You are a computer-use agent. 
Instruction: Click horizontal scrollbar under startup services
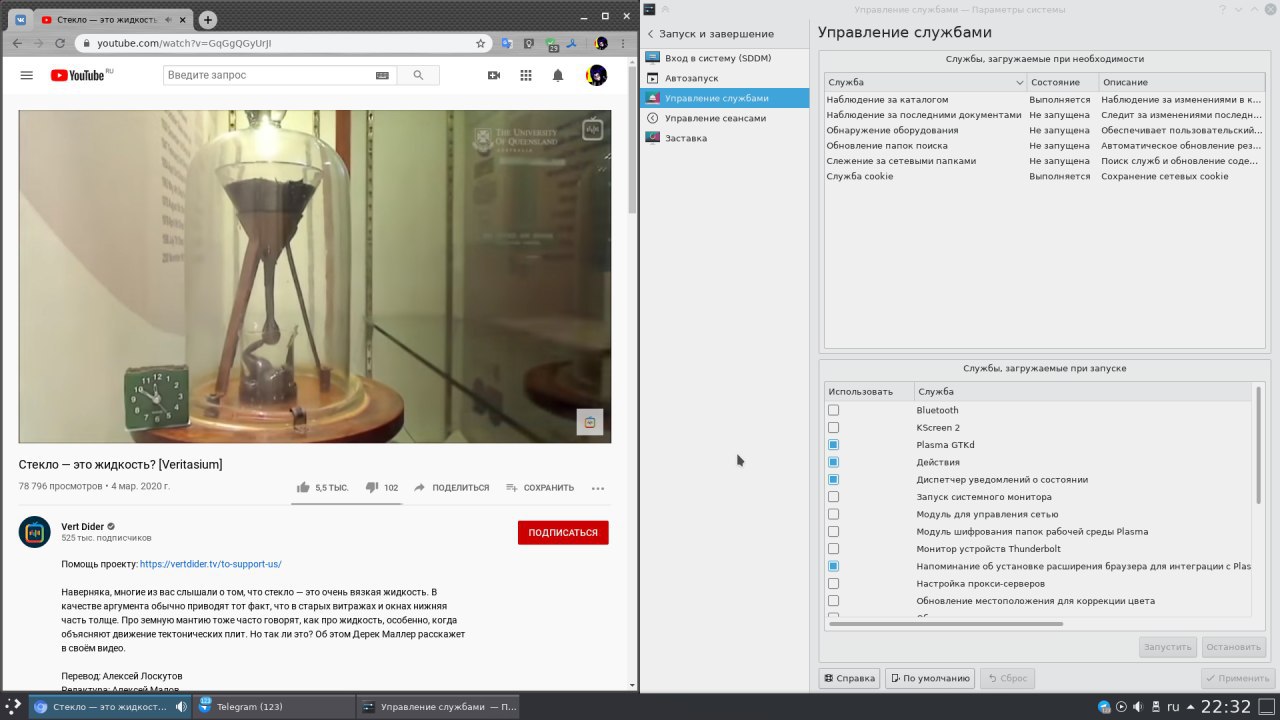[x=946, y=624]
